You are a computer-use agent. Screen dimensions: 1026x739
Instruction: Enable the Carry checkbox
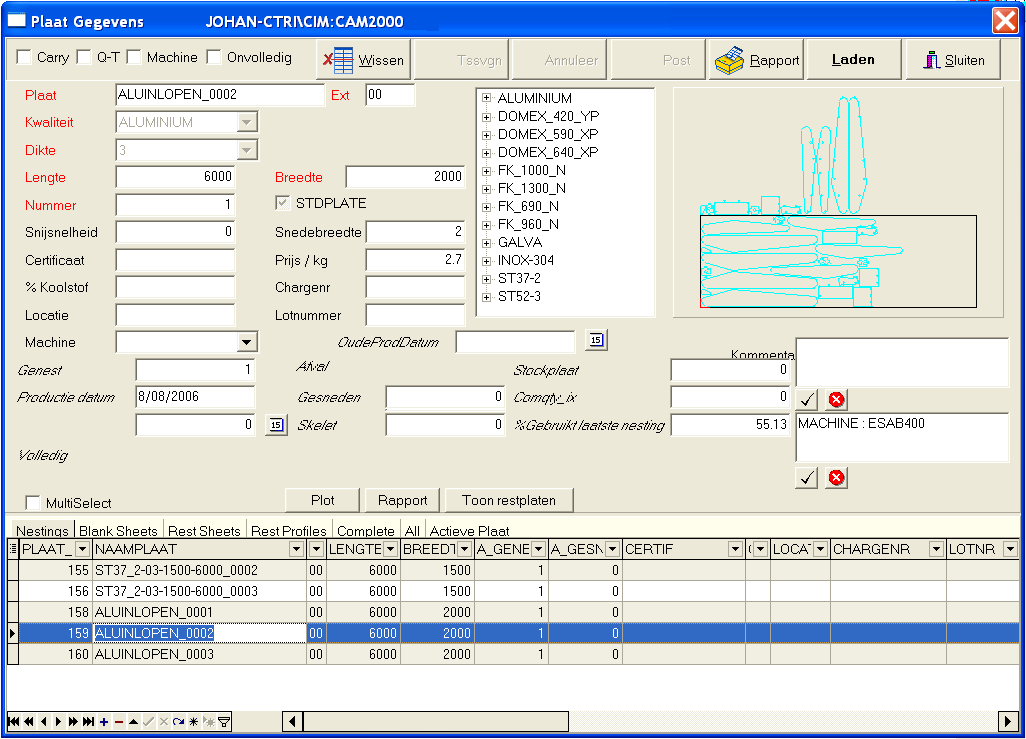(24, 57)
